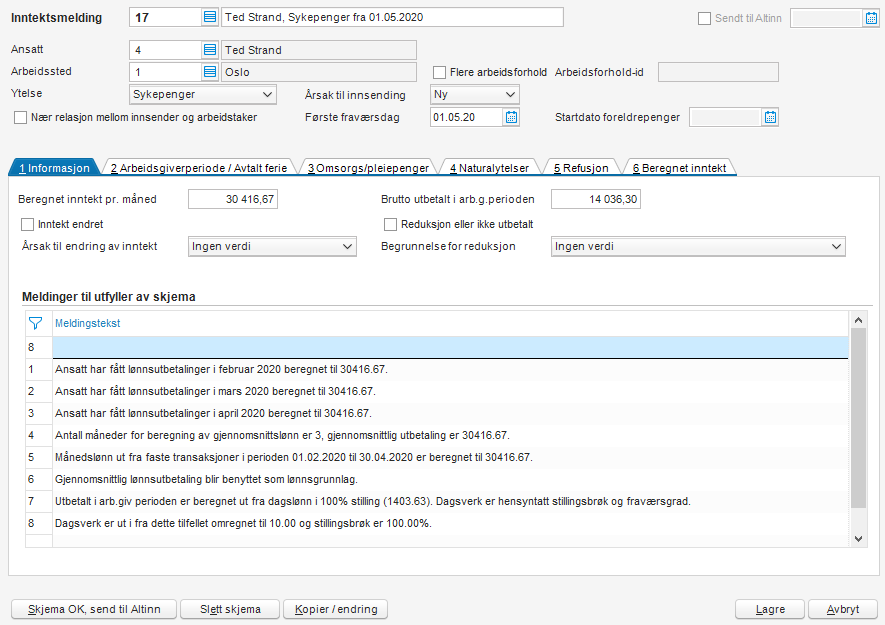Click Beregnet inntekt pr. måned field

[x=233, y=199]
